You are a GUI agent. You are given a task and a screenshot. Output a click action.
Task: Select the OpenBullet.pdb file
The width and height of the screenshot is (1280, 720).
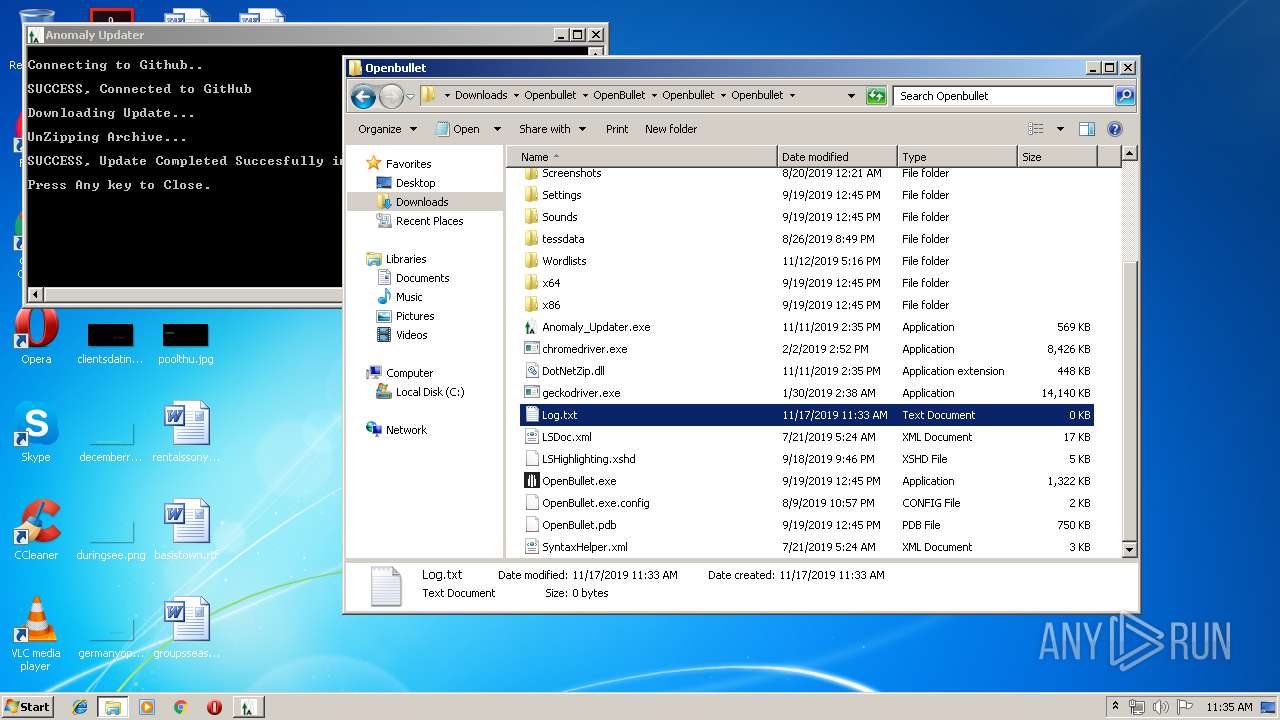570,525
